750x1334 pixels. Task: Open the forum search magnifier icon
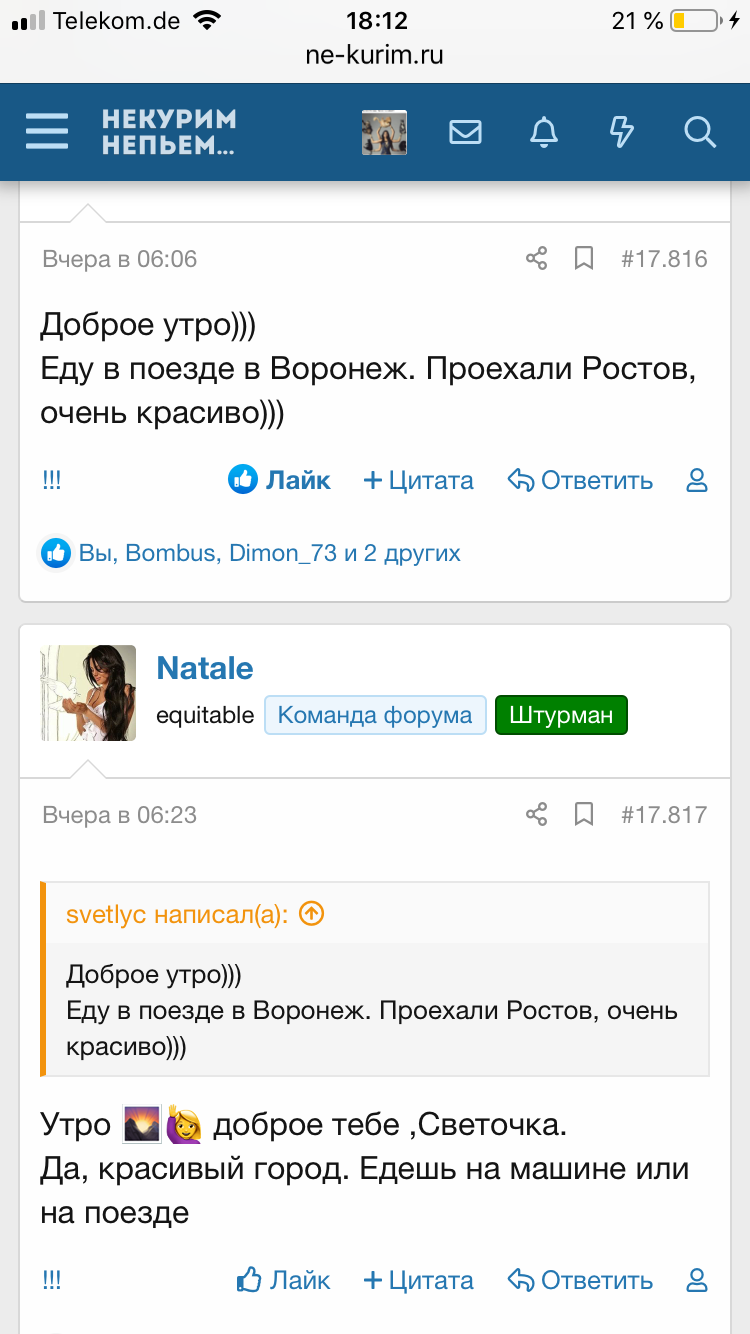699,131
